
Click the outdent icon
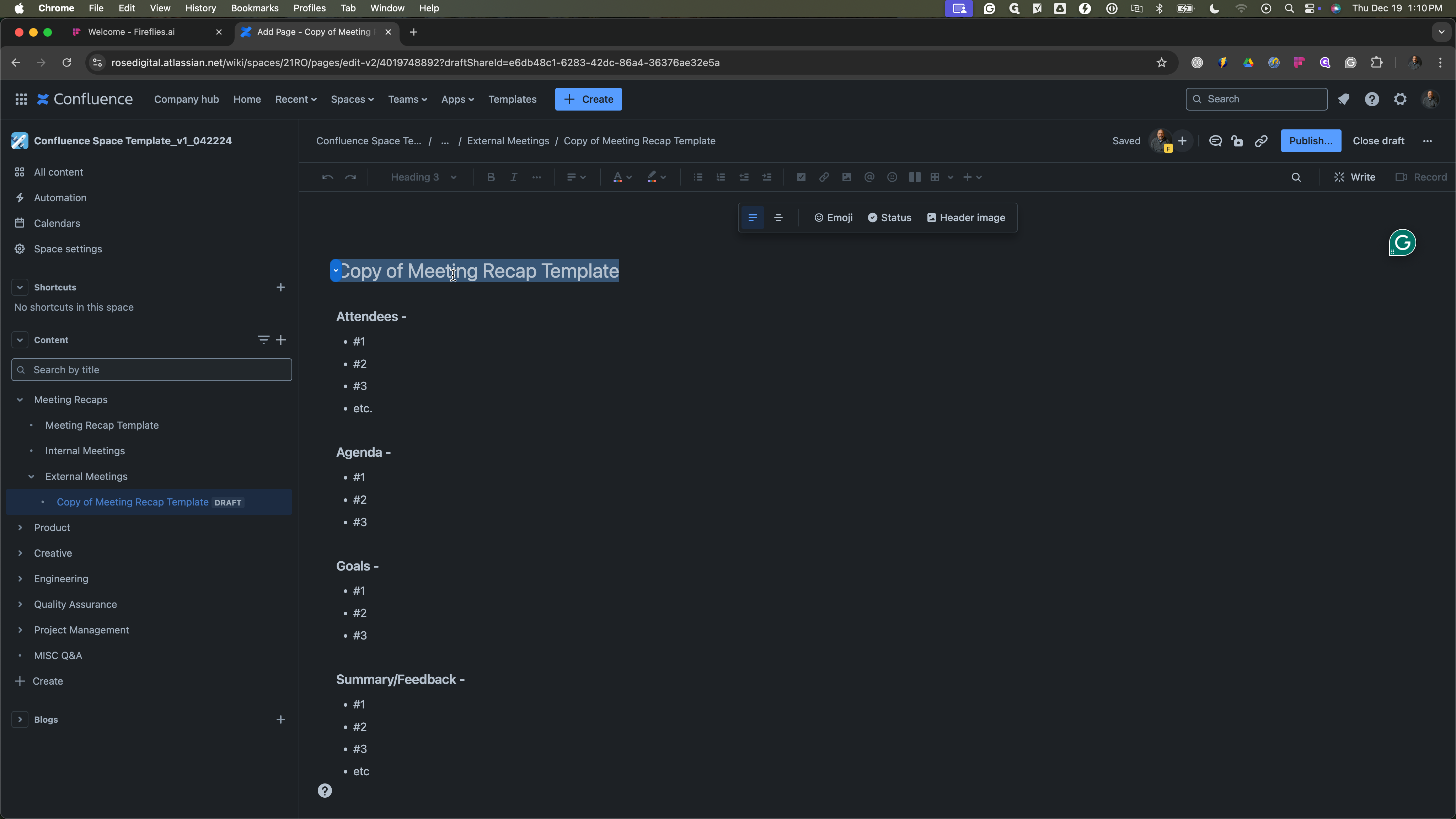coord(744,177)
